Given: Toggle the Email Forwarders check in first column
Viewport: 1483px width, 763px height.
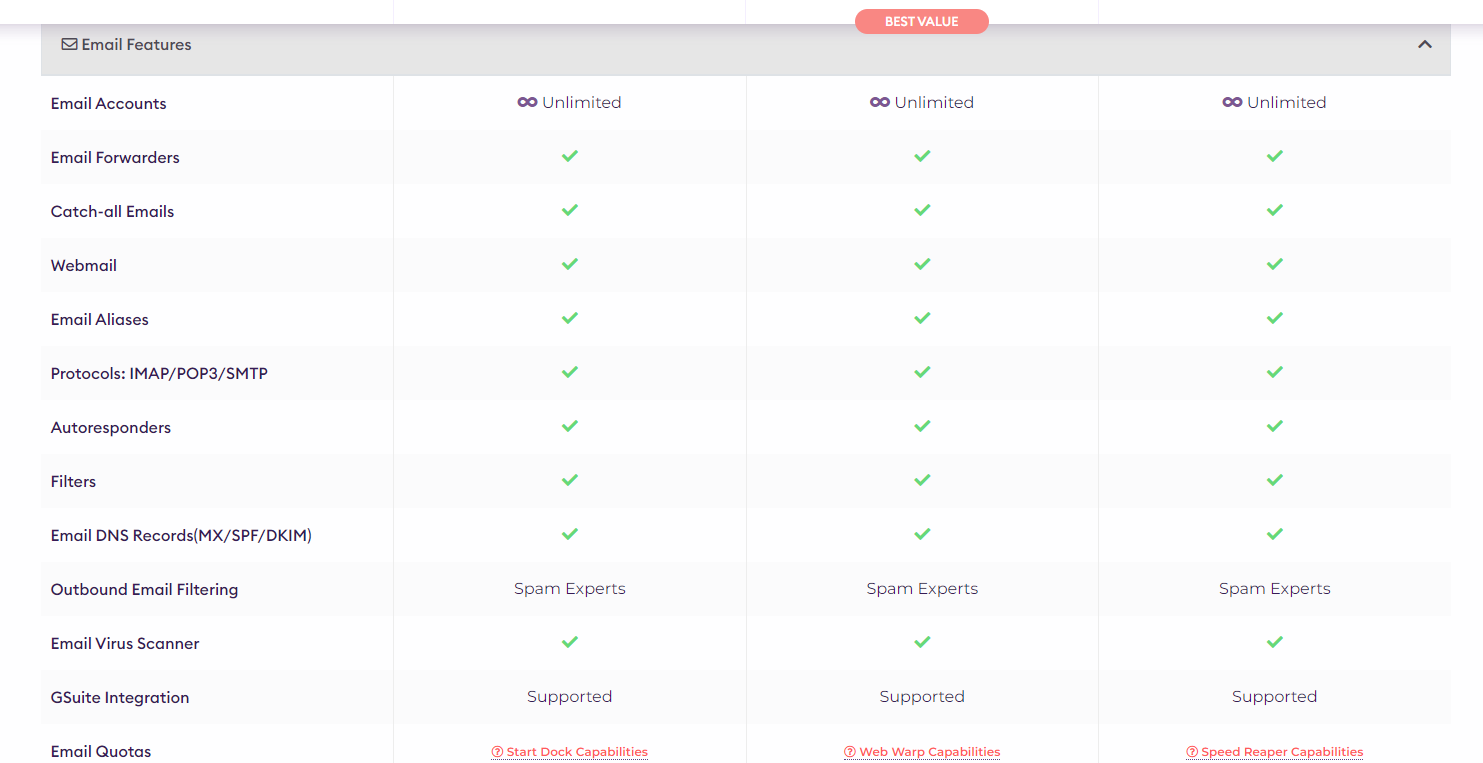Looking at the screenshot, I should [570, 156].
